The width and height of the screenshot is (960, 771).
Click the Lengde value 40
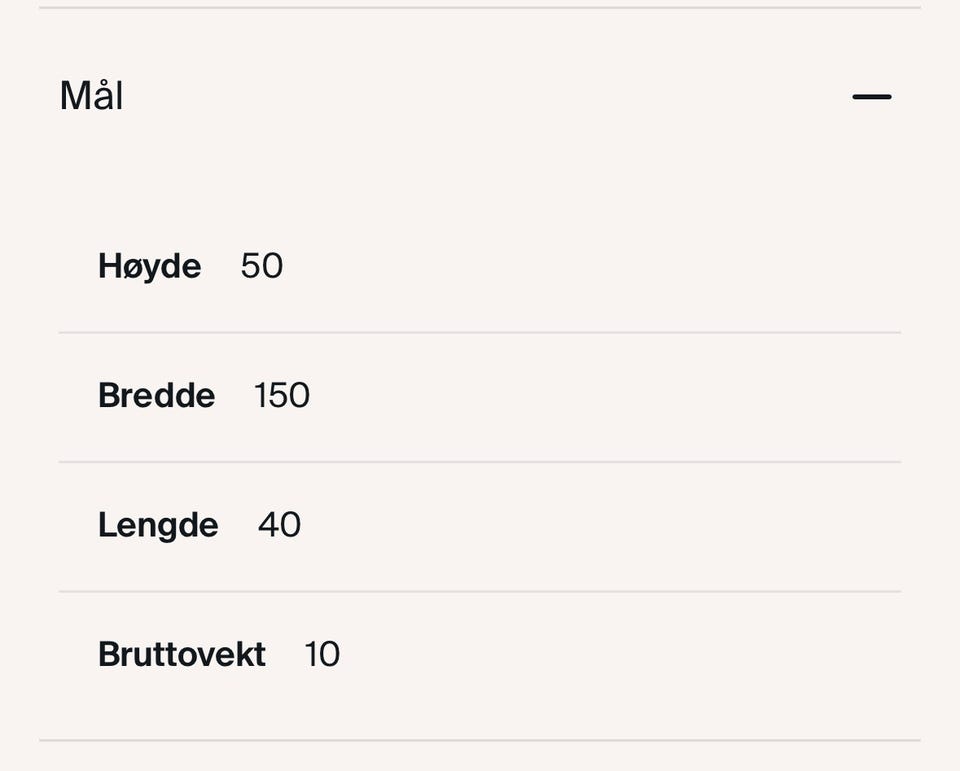click(280, 525)
